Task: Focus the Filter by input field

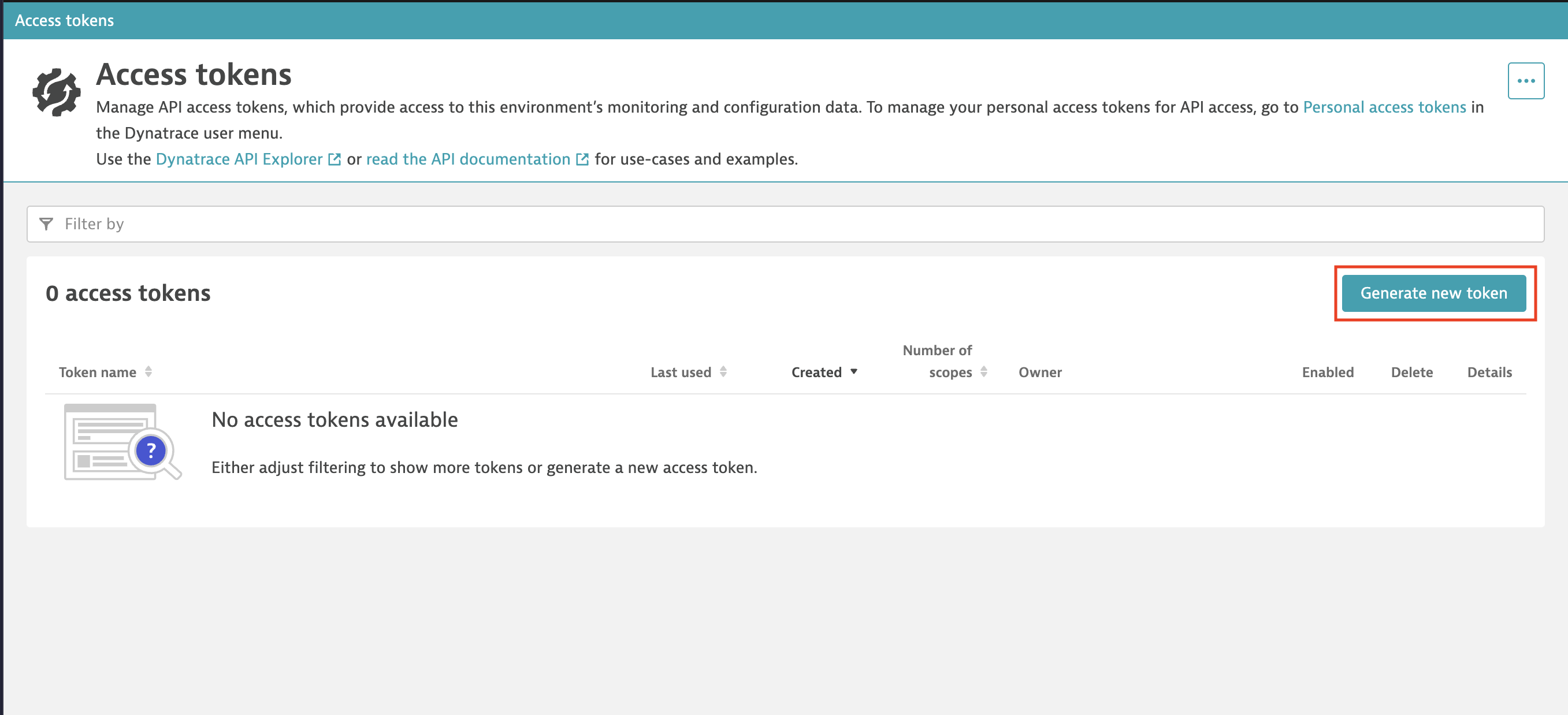Action: click(x=785, y=224)
